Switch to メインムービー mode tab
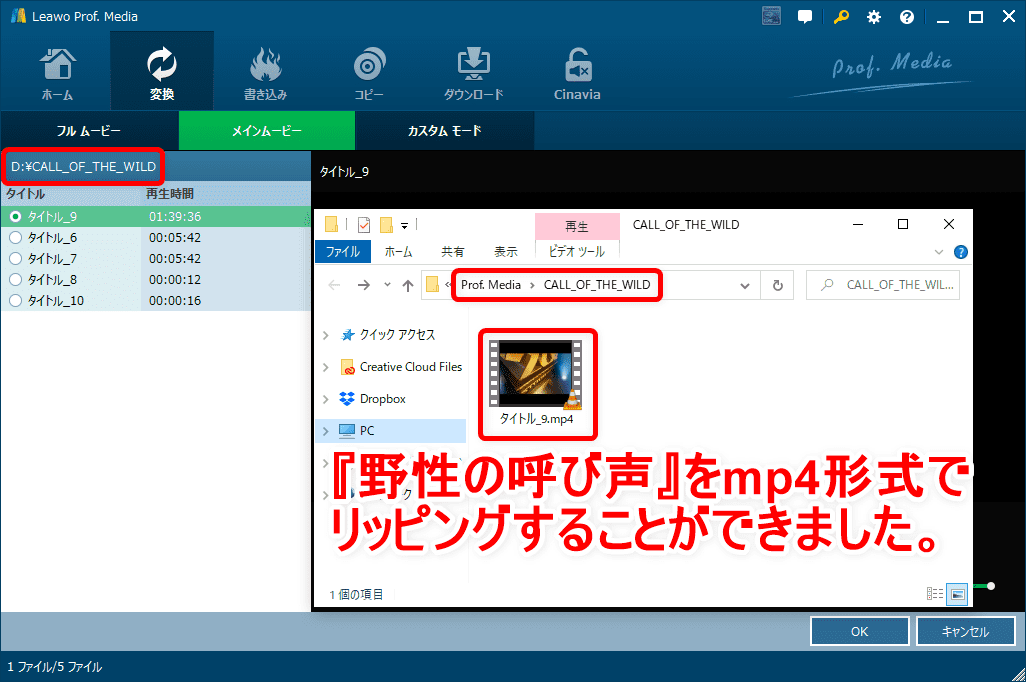1026x682 pixels. click(x=267, y=131)
